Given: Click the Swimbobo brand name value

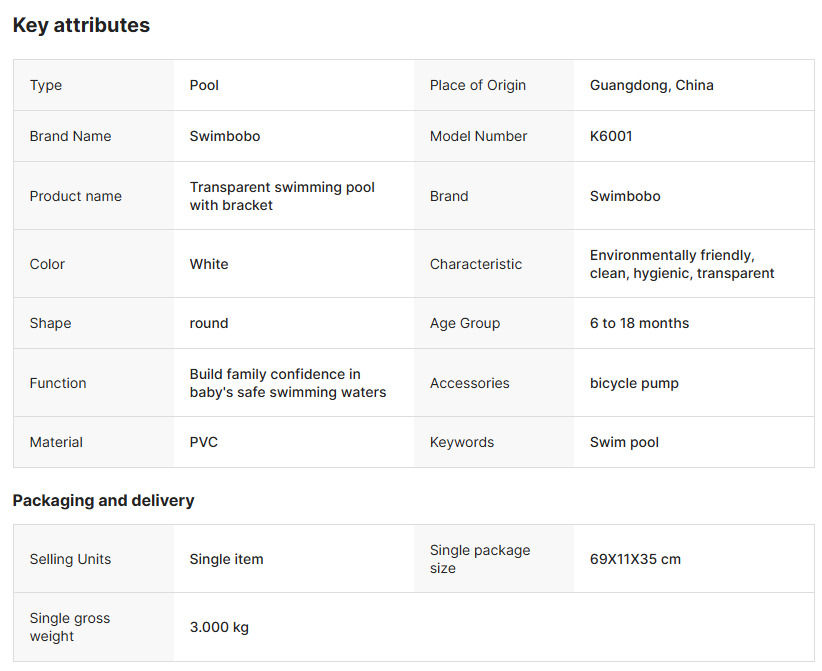Looking at the screenshot, I should 224,136.
